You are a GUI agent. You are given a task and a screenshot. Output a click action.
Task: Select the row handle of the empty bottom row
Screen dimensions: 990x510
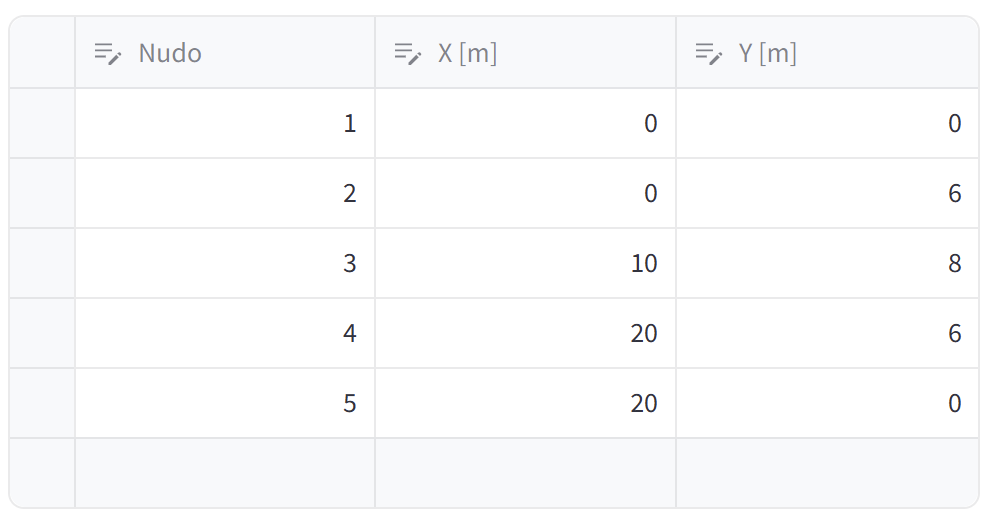(42, 473)
